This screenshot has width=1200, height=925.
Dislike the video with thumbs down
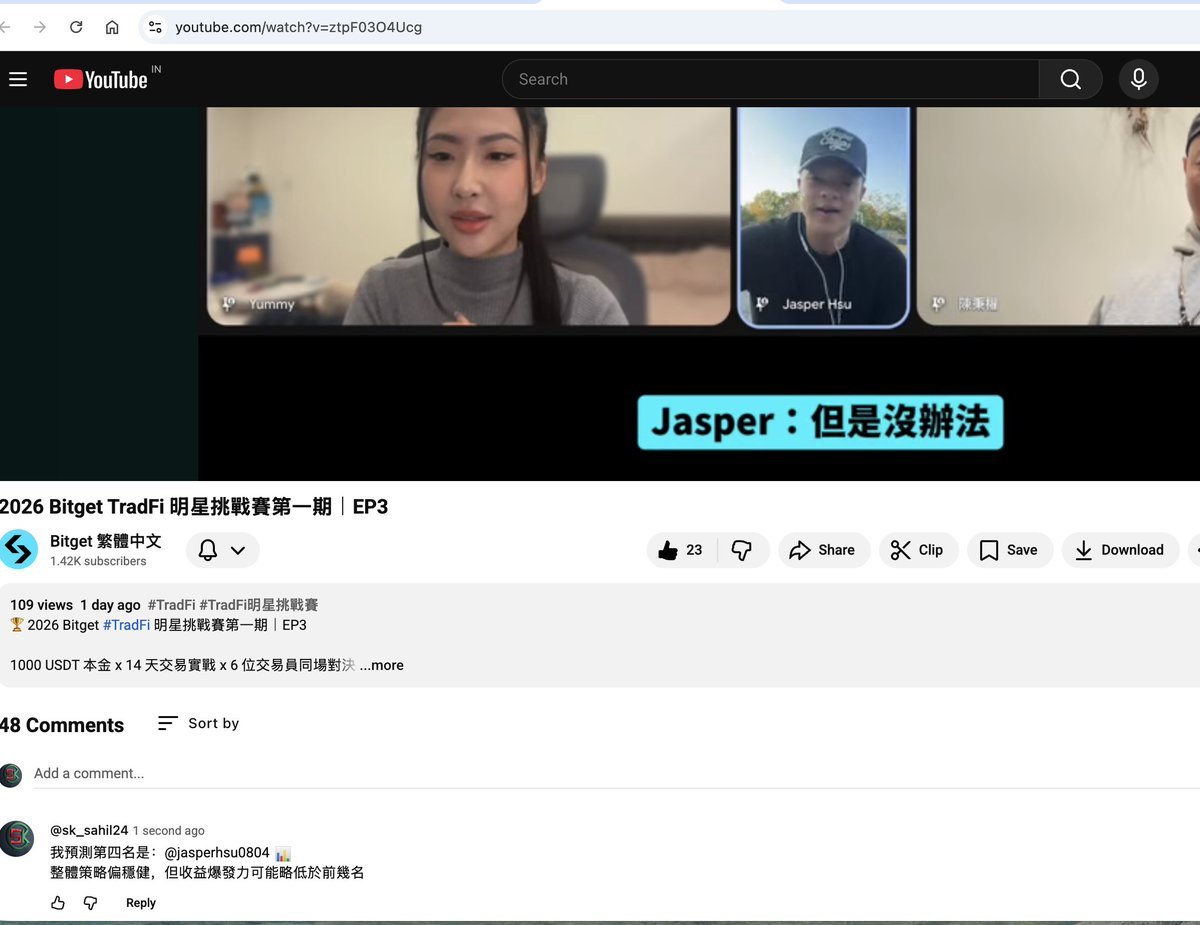click(x=742, y=550)
